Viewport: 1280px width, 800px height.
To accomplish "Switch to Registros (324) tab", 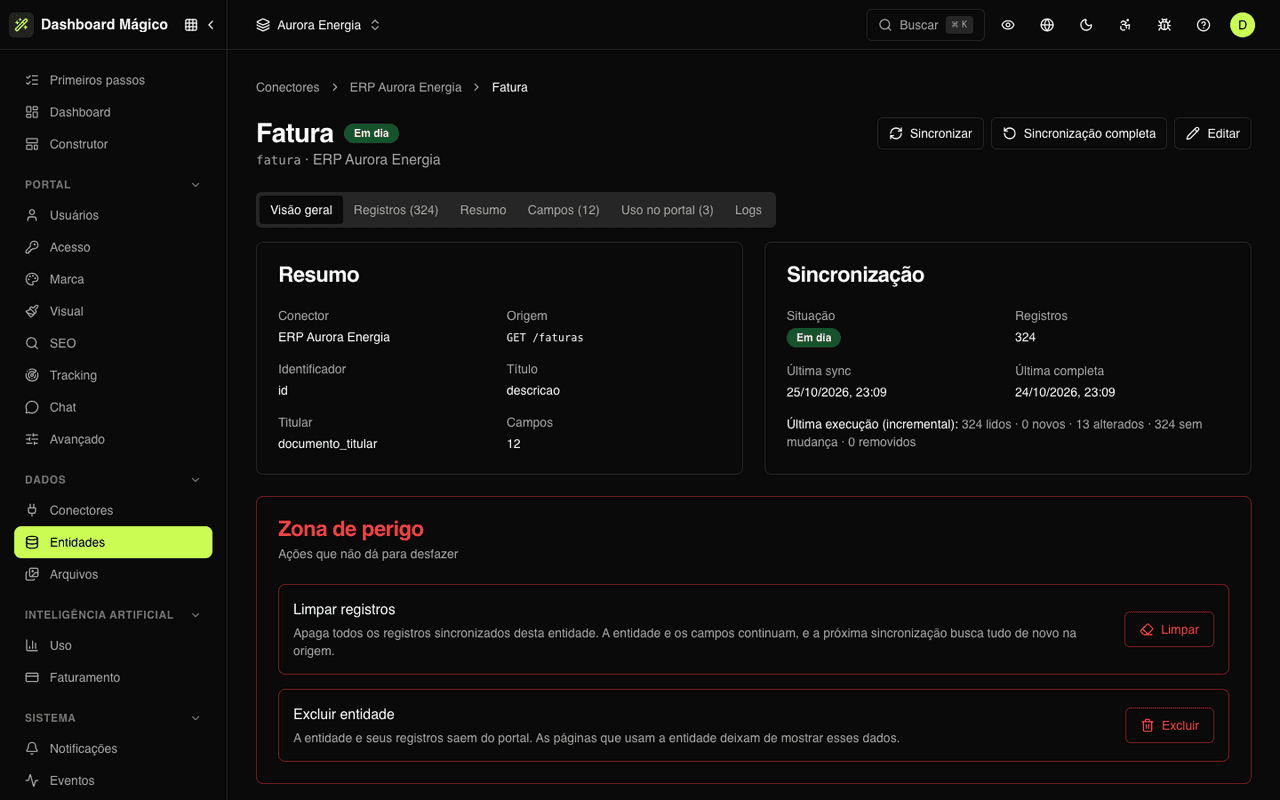I will [x=396, y=210].
